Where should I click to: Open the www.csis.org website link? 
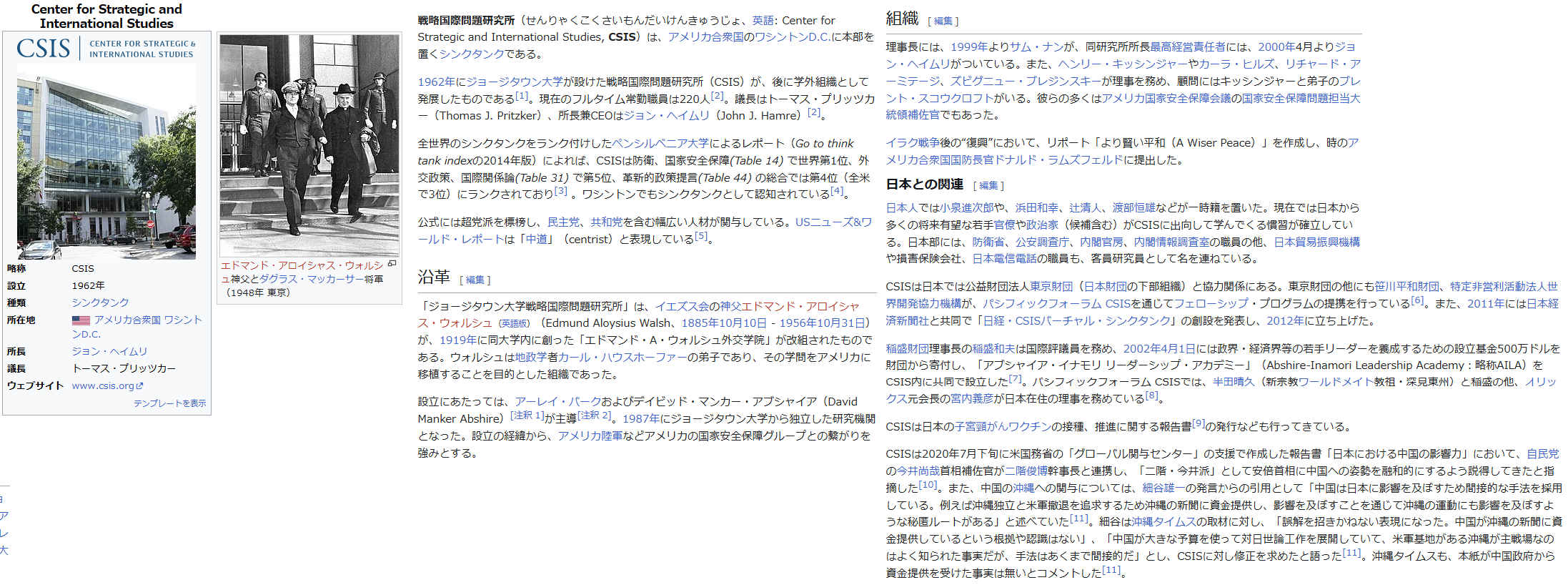pos(103,386)
